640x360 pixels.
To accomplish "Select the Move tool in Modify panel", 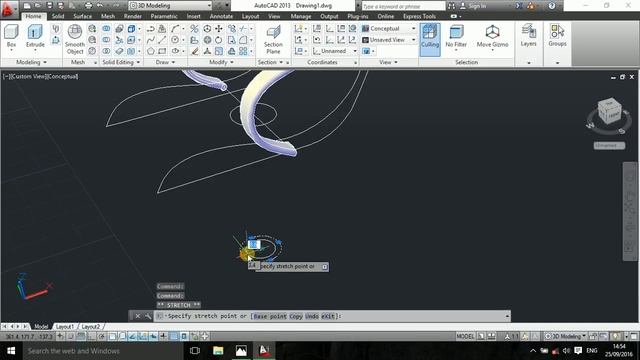I will pos(219,29).
